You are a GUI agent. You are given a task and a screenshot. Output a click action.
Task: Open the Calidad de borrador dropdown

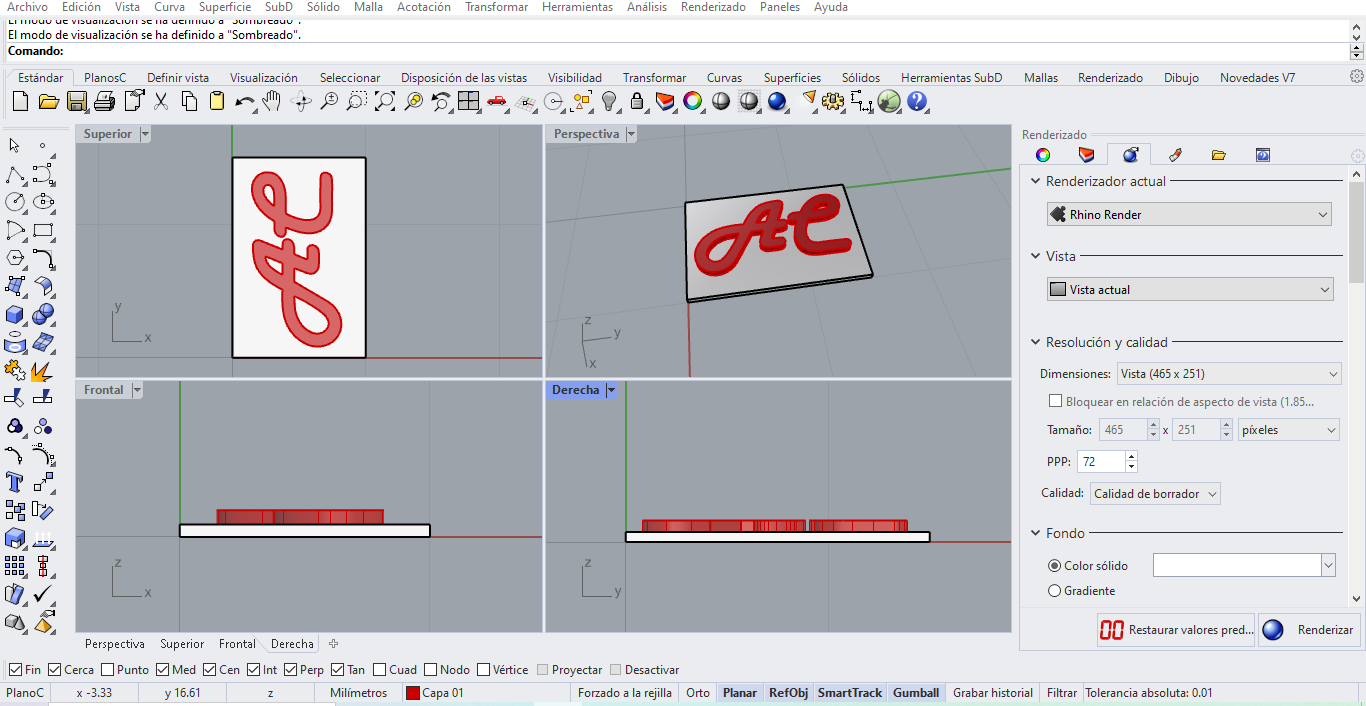click(1155, 494)
